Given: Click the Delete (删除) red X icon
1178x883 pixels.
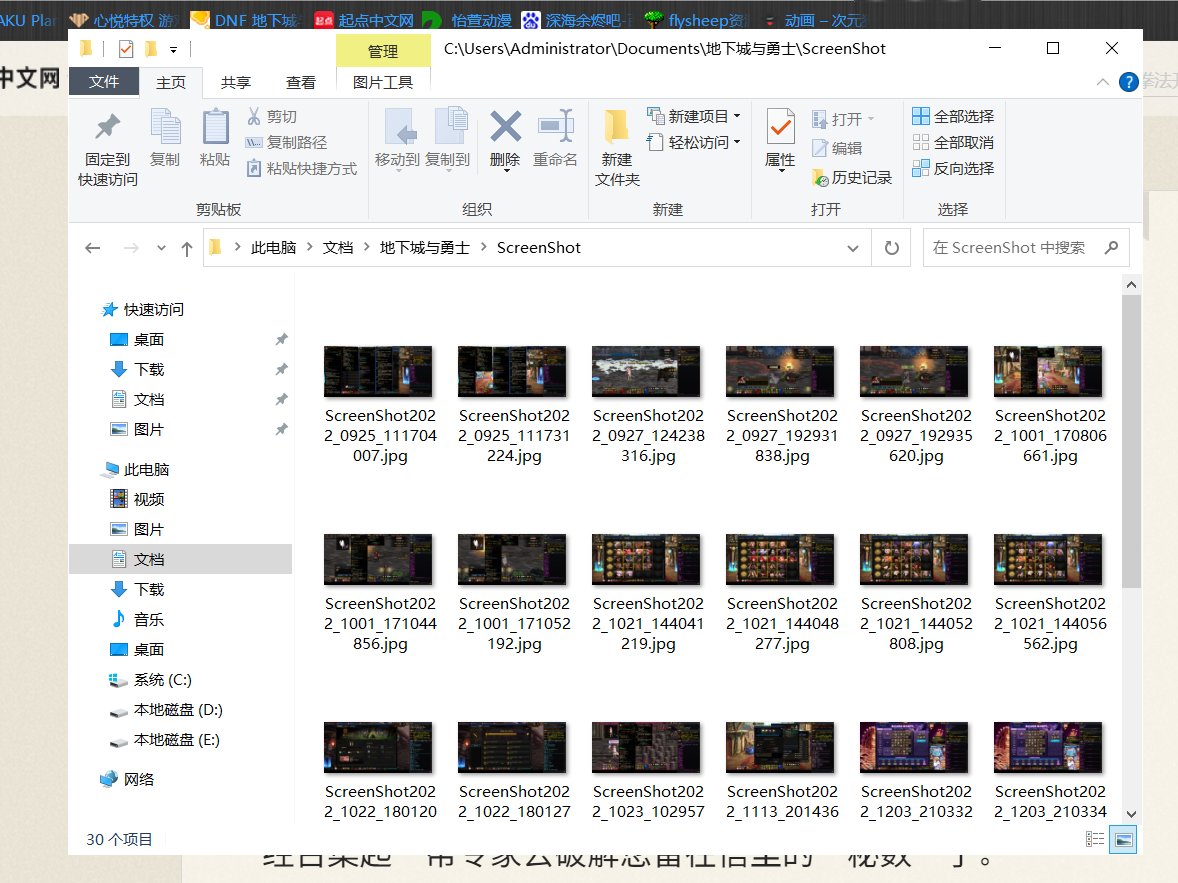Looking at the screenshot, I should pos(506,127).
